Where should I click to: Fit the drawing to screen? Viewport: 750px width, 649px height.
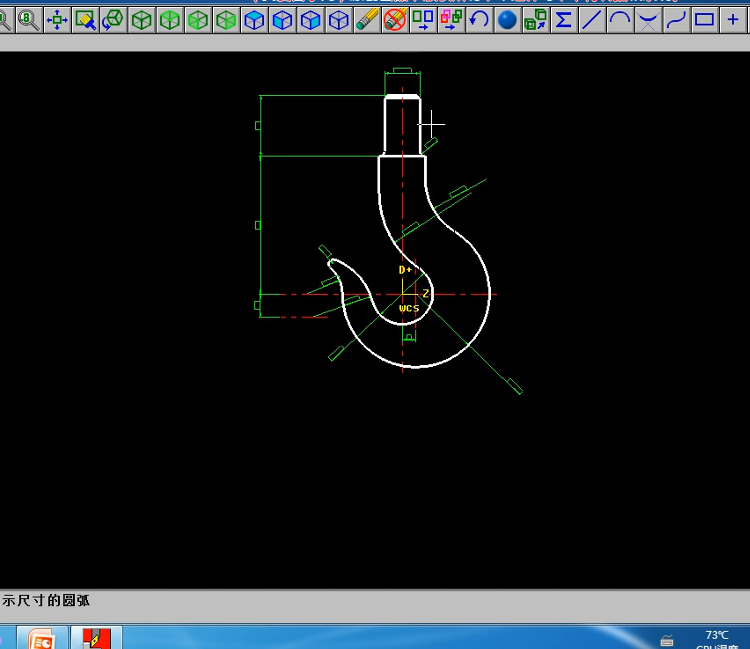(57, 19)
